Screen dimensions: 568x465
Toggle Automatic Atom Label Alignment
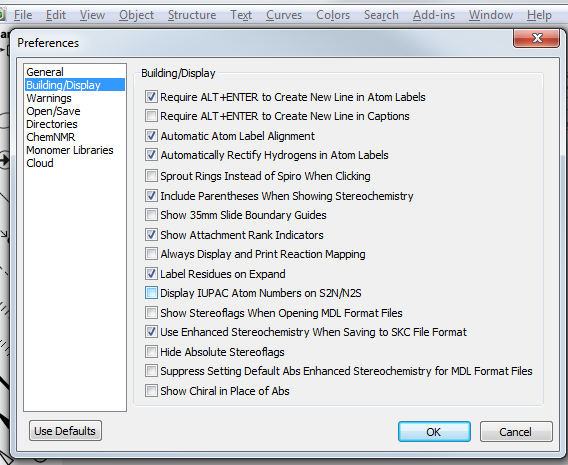151,136
